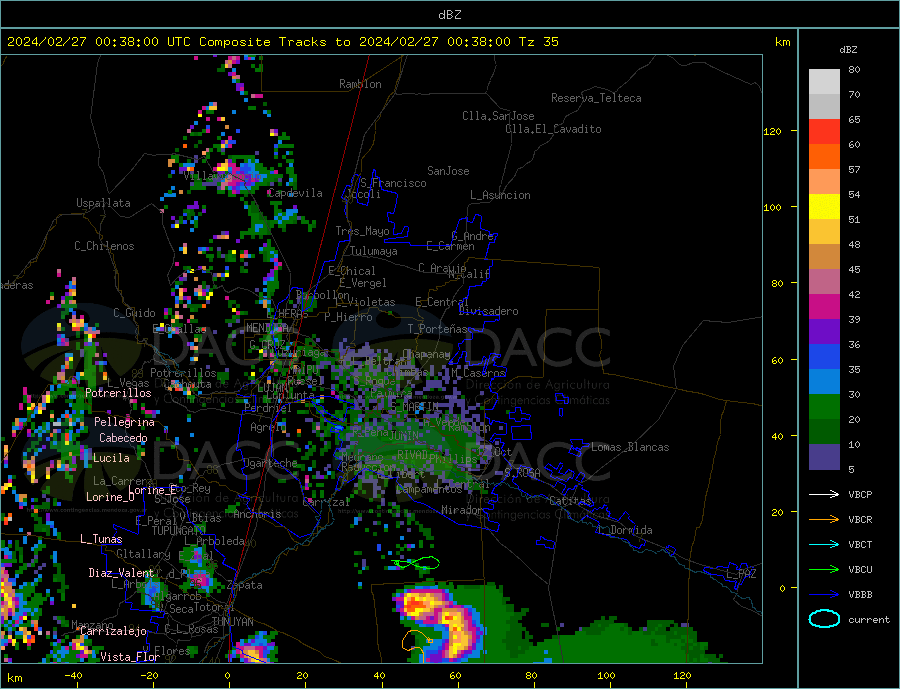Click the 'C_Guido' place label
900x689 pixels.
(134, 313)
